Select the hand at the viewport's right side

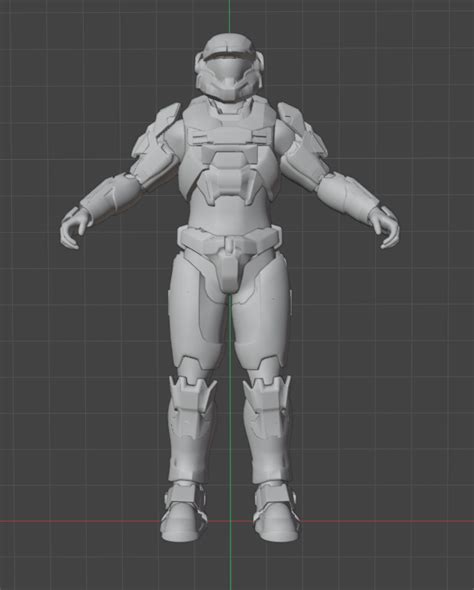click(x=384, y=228)
